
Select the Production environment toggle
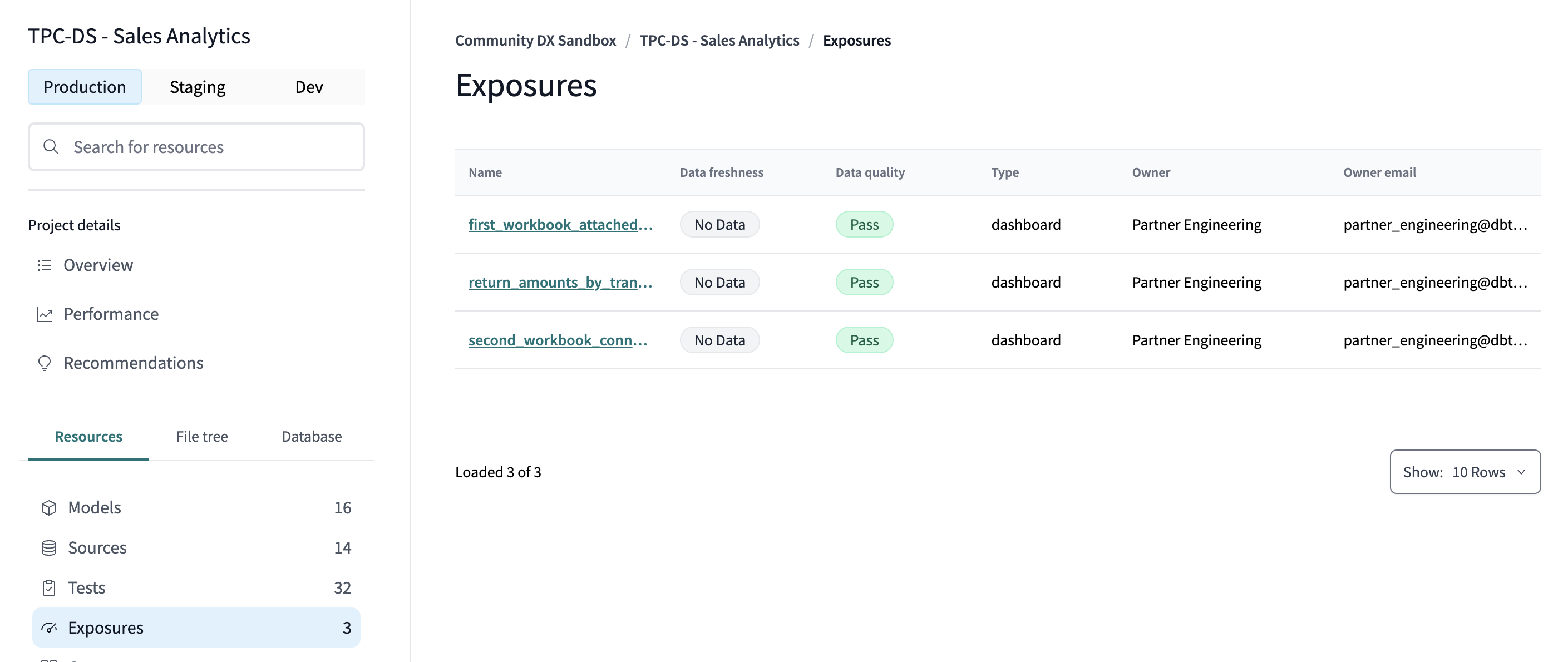(84, 86)
